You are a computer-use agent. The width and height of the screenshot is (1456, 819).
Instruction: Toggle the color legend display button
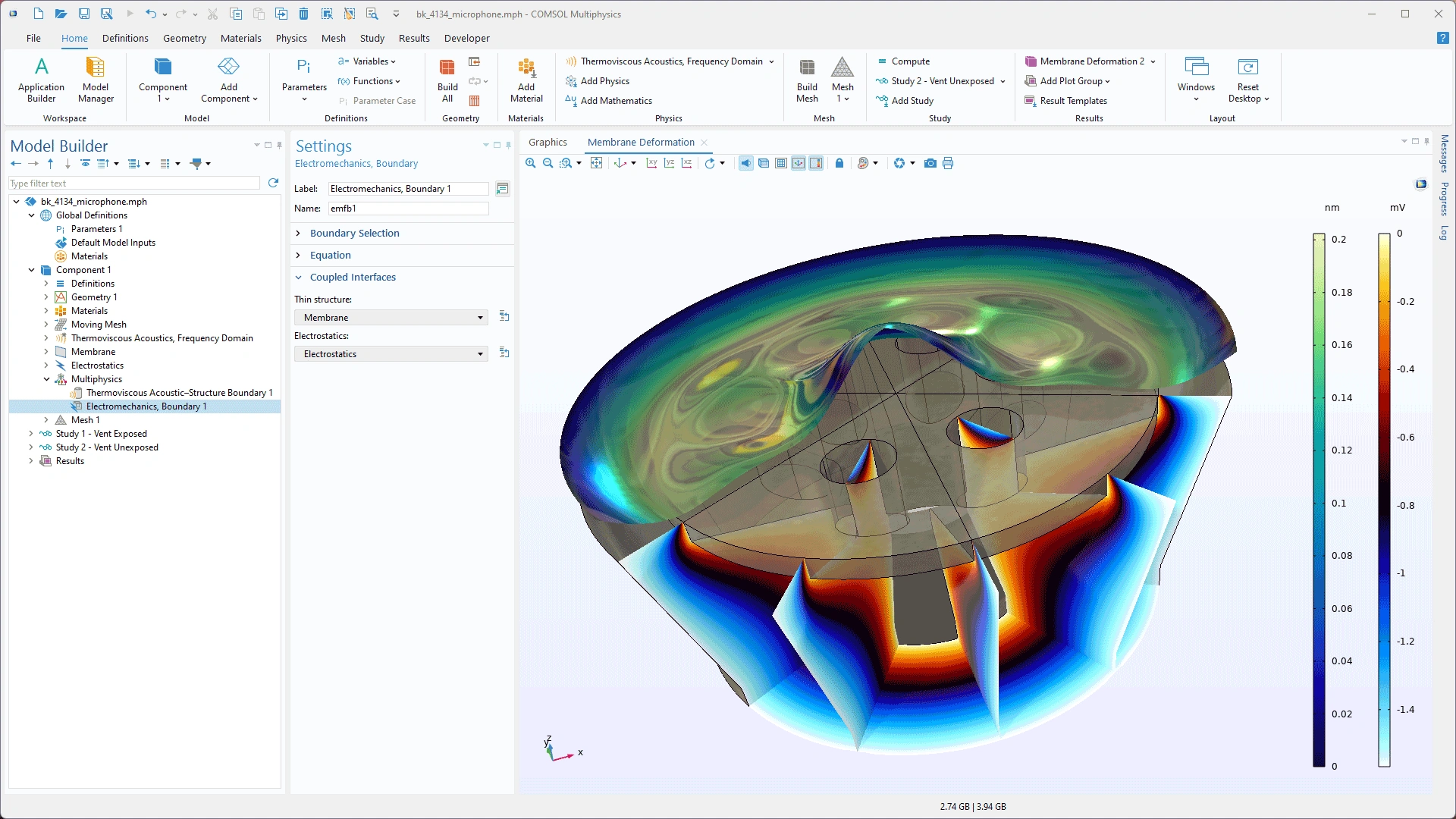(x=816, y=163)
